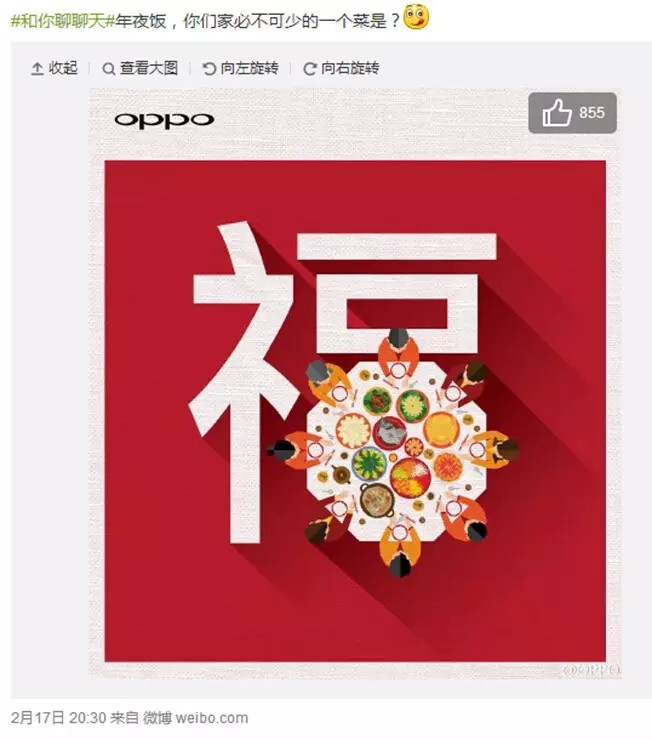The width and height of the screenshot is (652, 739).
Task: Click the 年夜饭 question text in the post
Action: (257, 21)
